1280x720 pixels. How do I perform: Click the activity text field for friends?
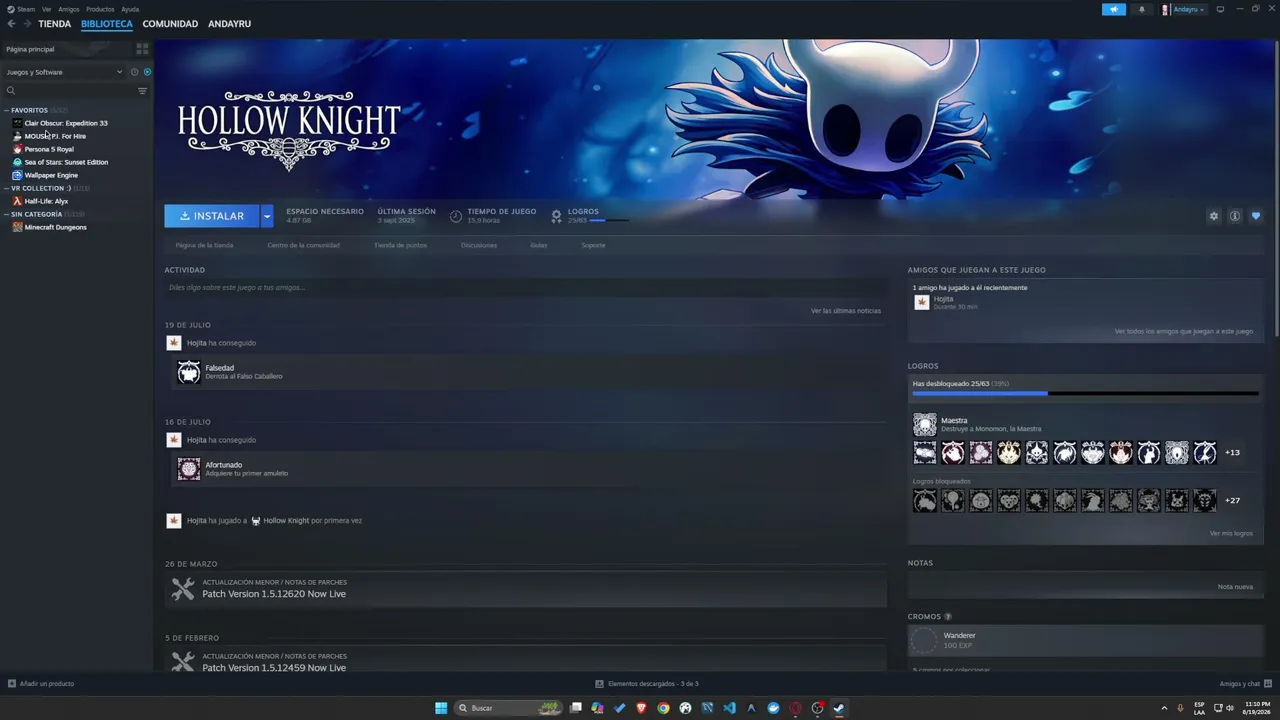525,288
